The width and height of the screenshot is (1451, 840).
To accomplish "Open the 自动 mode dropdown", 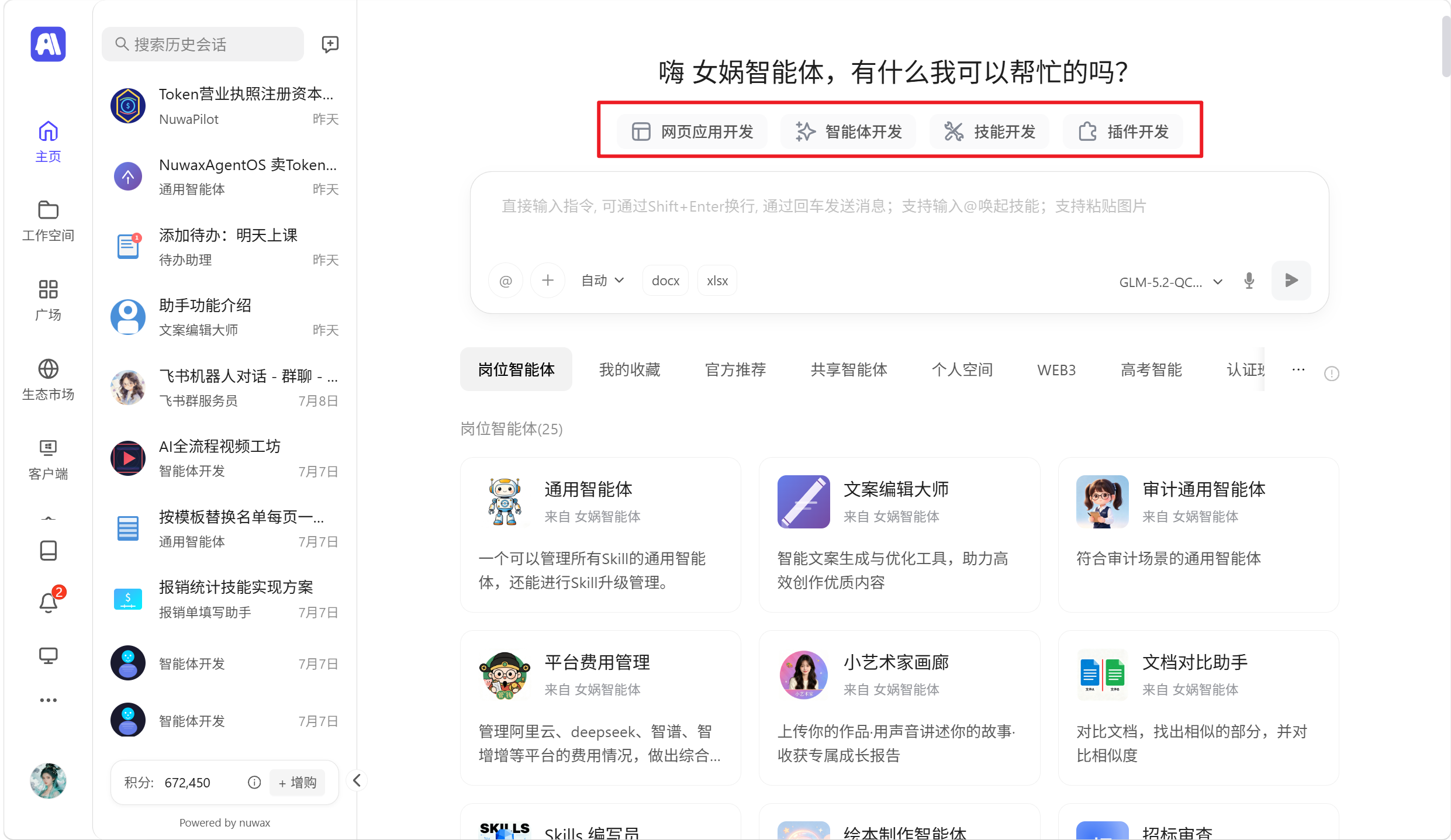I will click(603, 281).
